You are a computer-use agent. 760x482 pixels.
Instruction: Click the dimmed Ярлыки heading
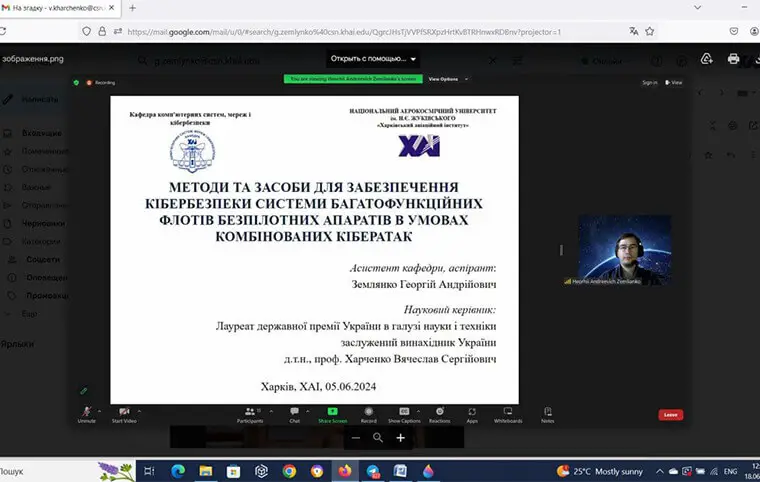tap(17, 344)
